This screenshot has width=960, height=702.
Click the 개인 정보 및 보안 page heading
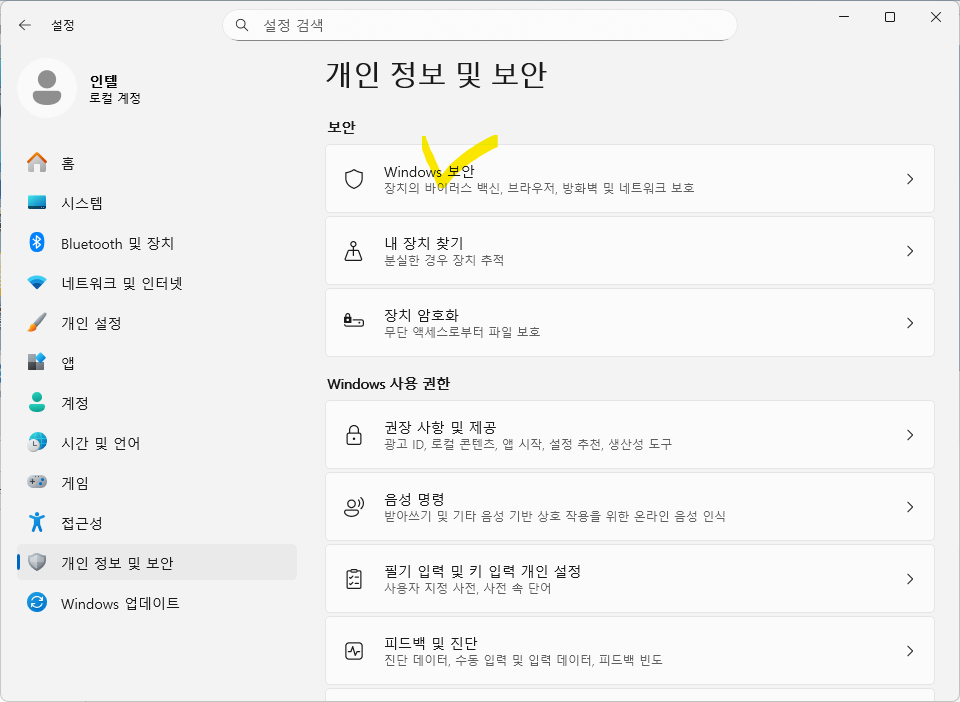(x=435, y=75)
